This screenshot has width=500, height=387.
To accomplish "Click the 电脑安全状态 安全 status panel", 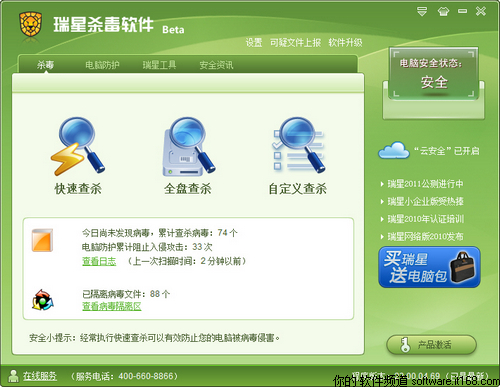I will 433,74.
